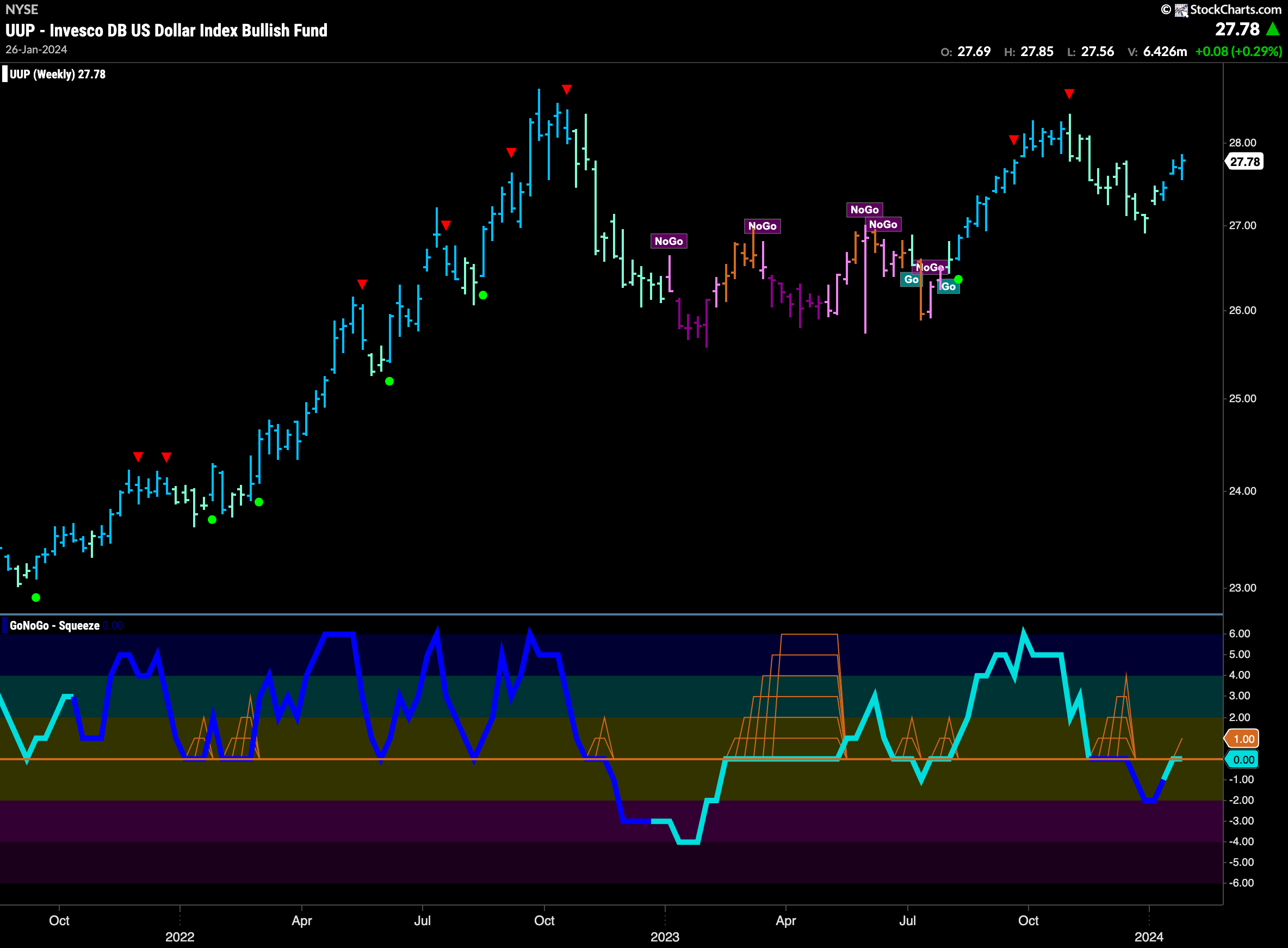
Task: Click the UUP (Weekly) 27.78 legend label
Action: click(x=57, y=74)
